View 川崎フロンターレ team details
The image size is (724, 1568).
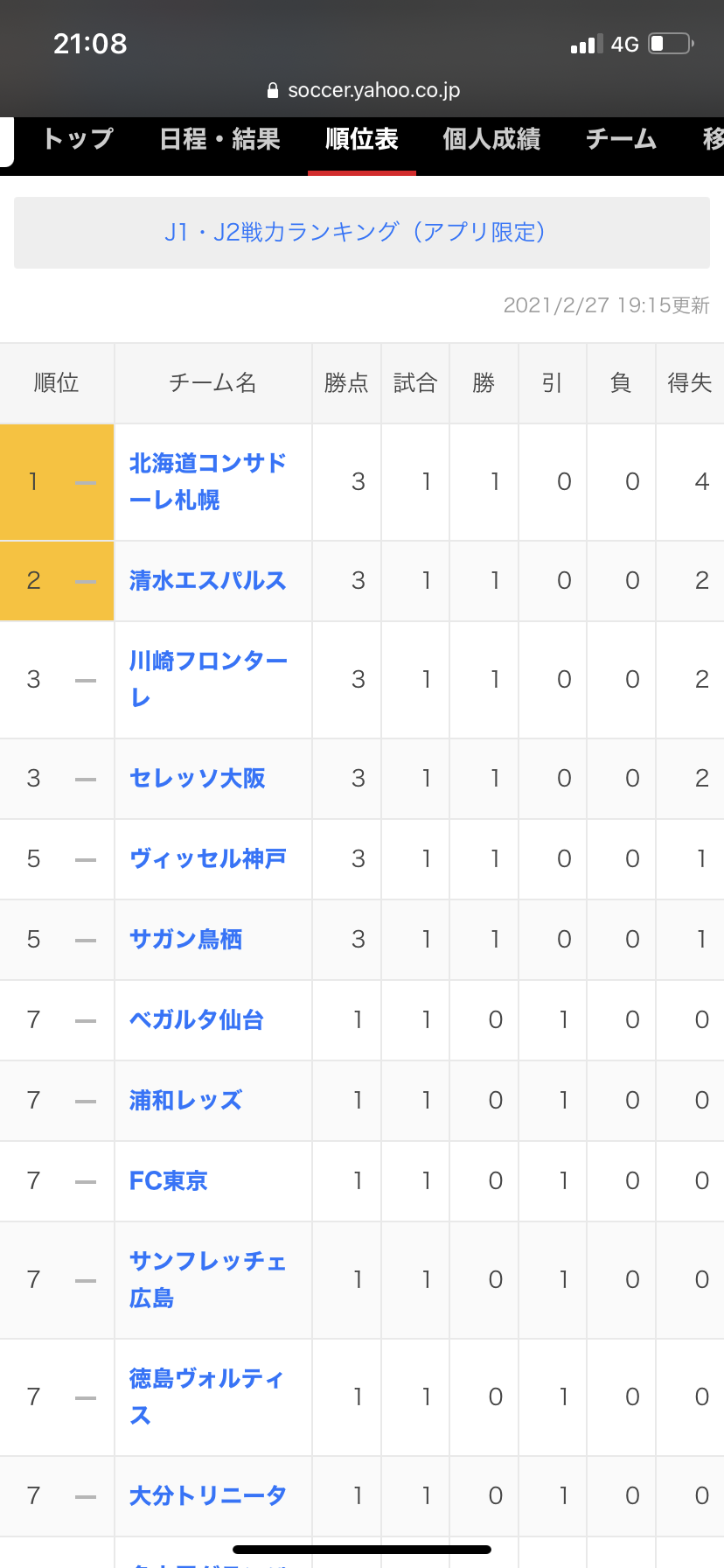(207, 679)
